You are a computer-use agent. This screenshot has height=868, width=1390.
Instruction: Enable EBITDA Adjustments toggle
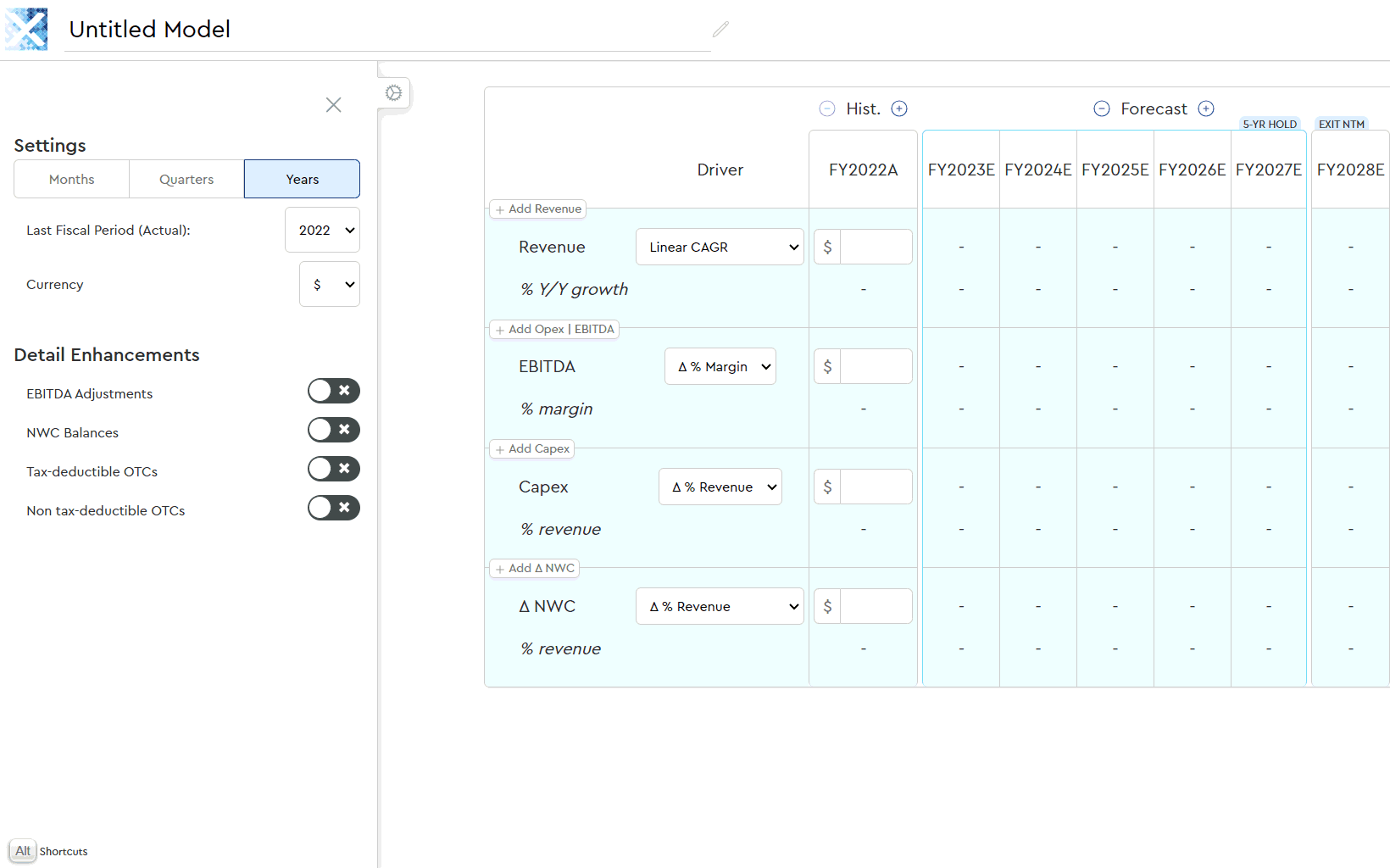[x=333, y=391]
